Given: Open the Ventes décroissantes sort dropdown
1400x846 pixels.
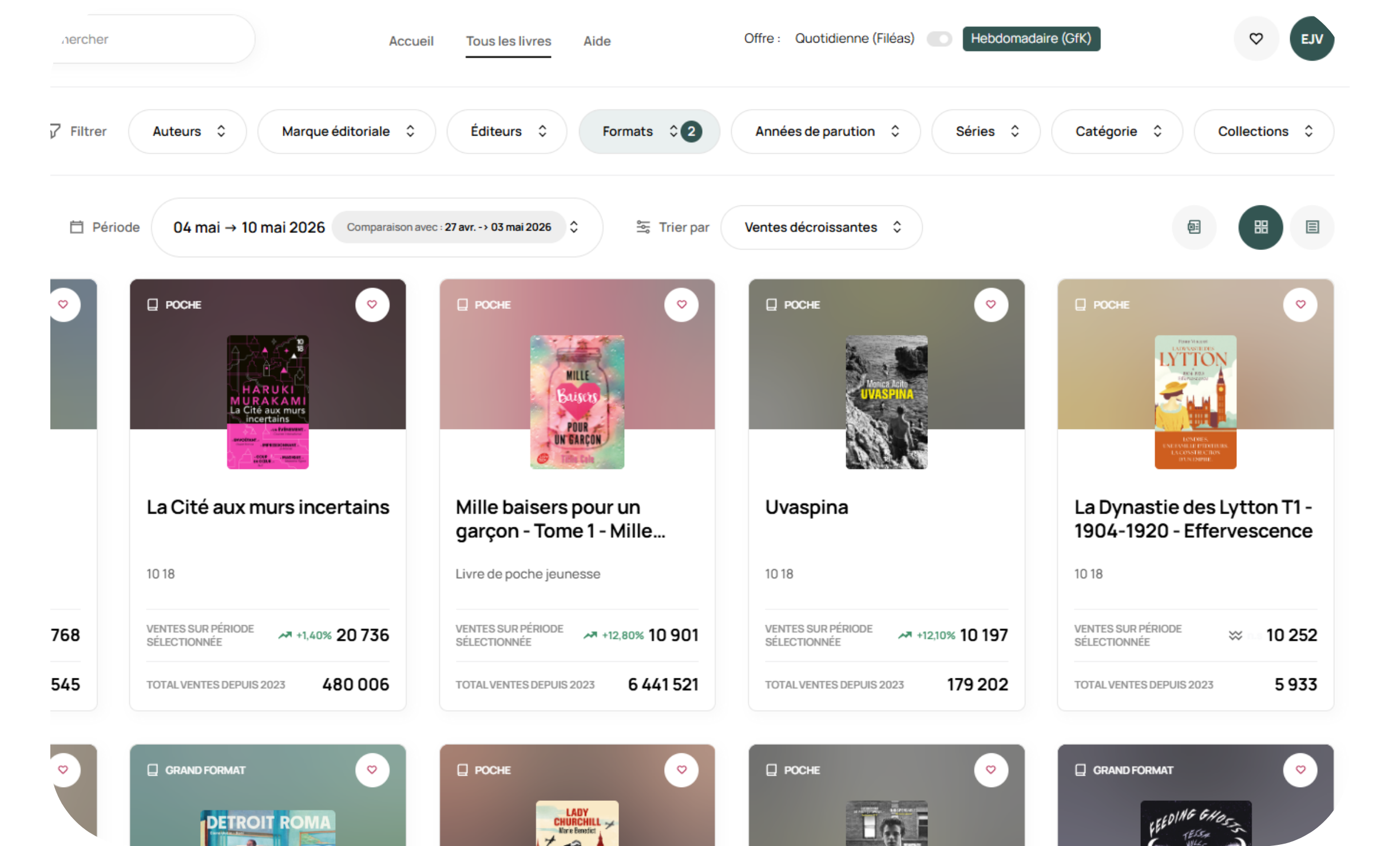Looking at the screenshot, I should pyautogui.click(x=821, y=227).
